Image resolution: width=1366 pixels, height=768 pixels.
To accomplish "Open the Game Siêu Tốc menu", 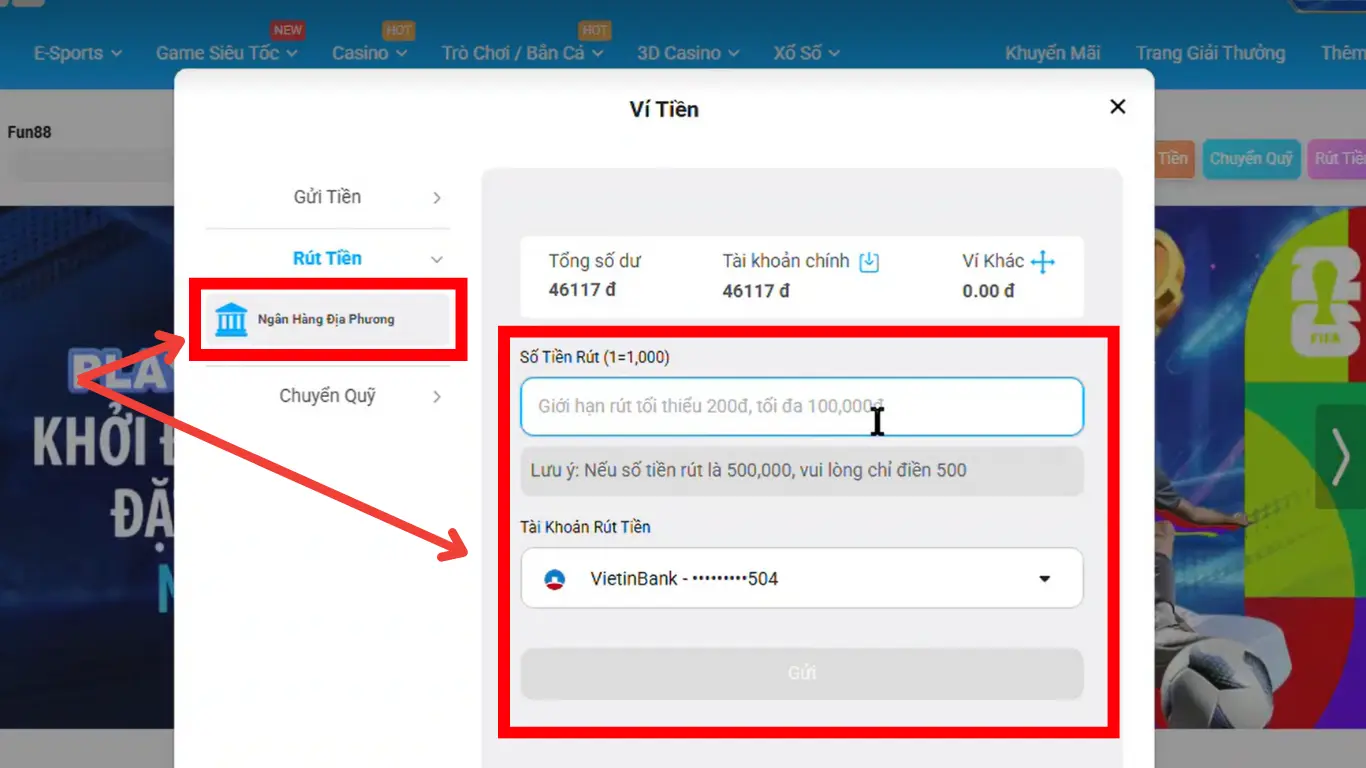I will pos(226,53).
